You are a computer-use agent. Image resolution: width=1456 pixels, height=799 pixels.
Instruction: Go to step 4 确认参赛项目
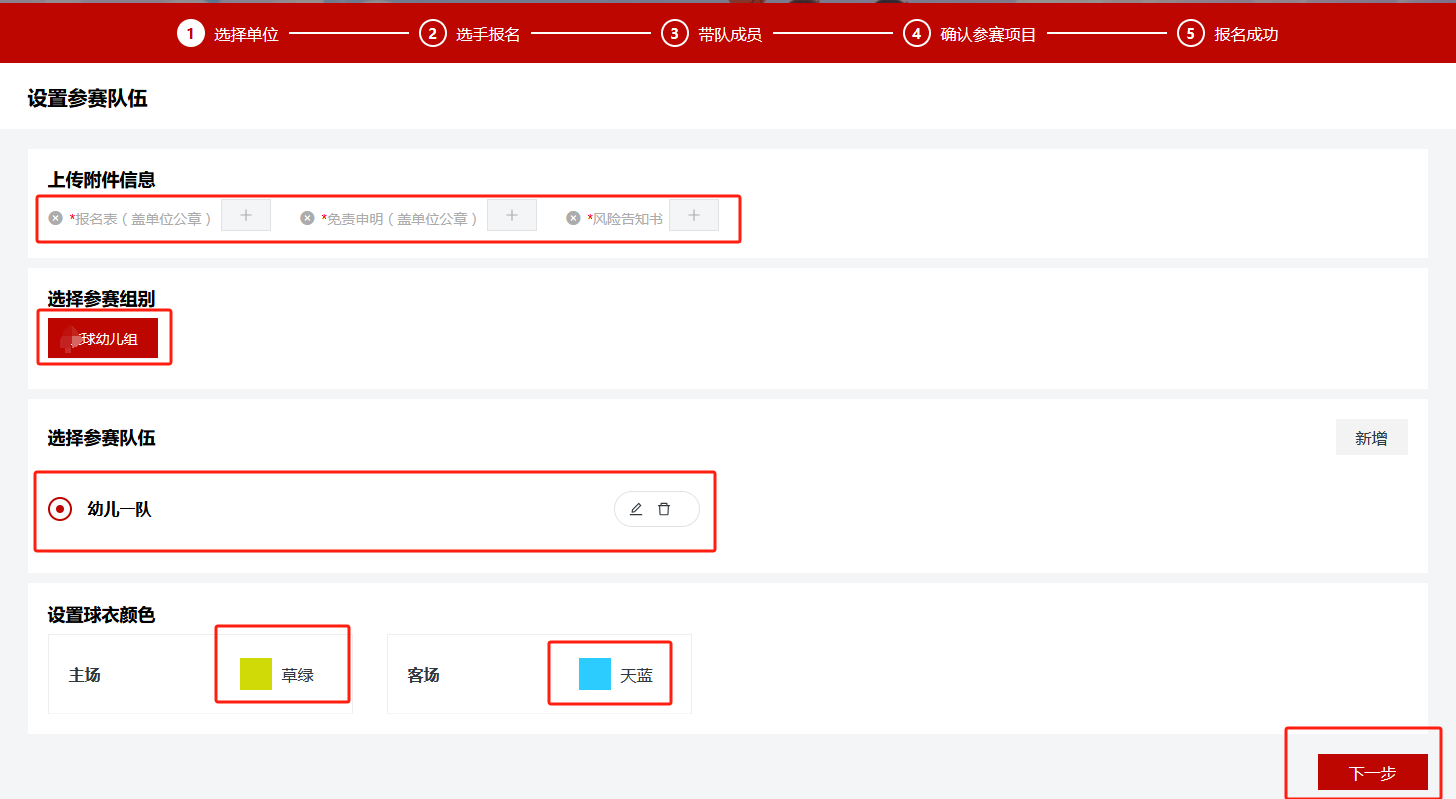(970, 34)
